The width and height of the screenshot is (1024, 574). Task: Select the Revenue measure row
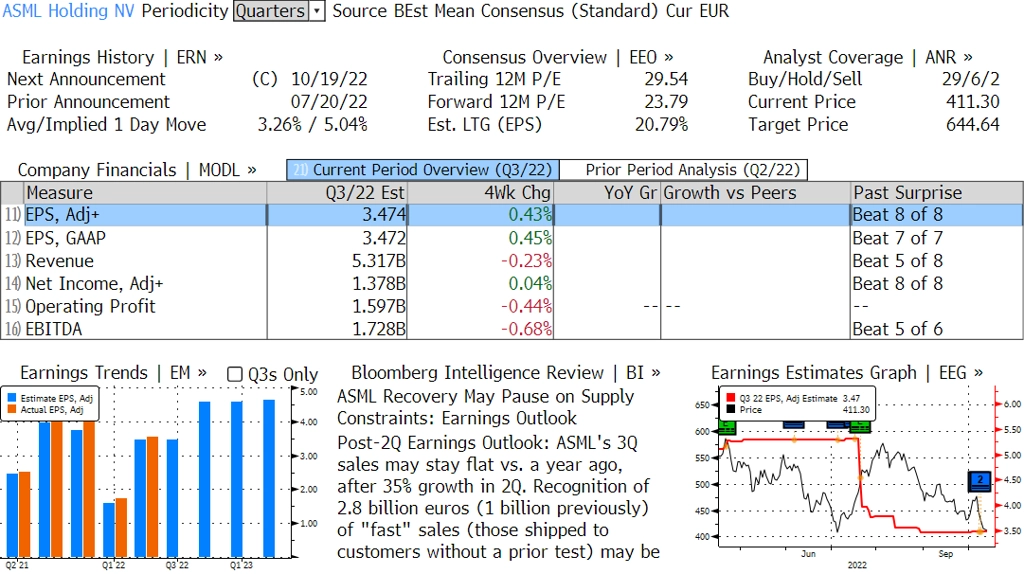pos(511,261)
